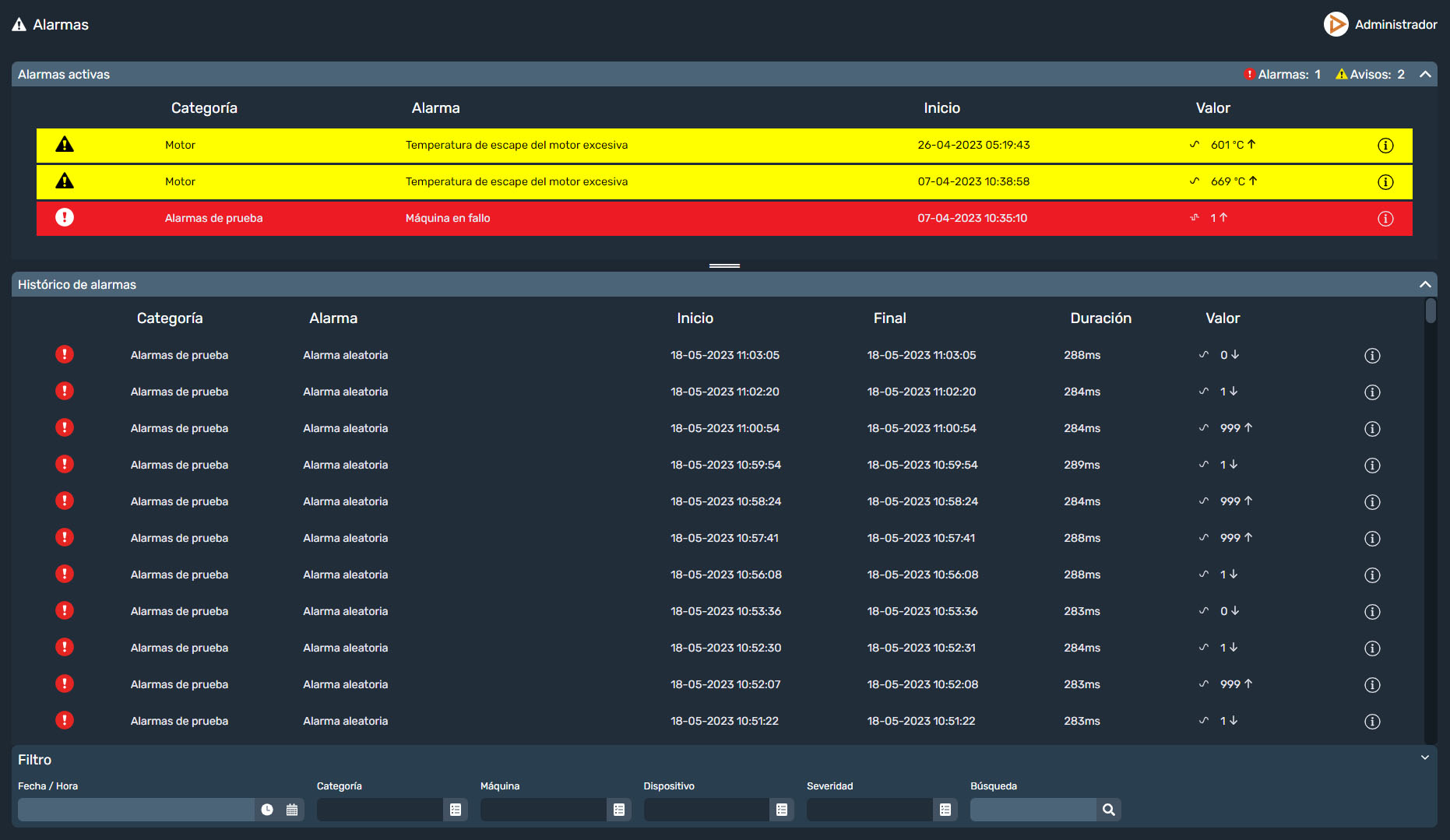Click the Alarma header in history table
The height and width of the screenshot is (840, 1450).
(333, 318)
